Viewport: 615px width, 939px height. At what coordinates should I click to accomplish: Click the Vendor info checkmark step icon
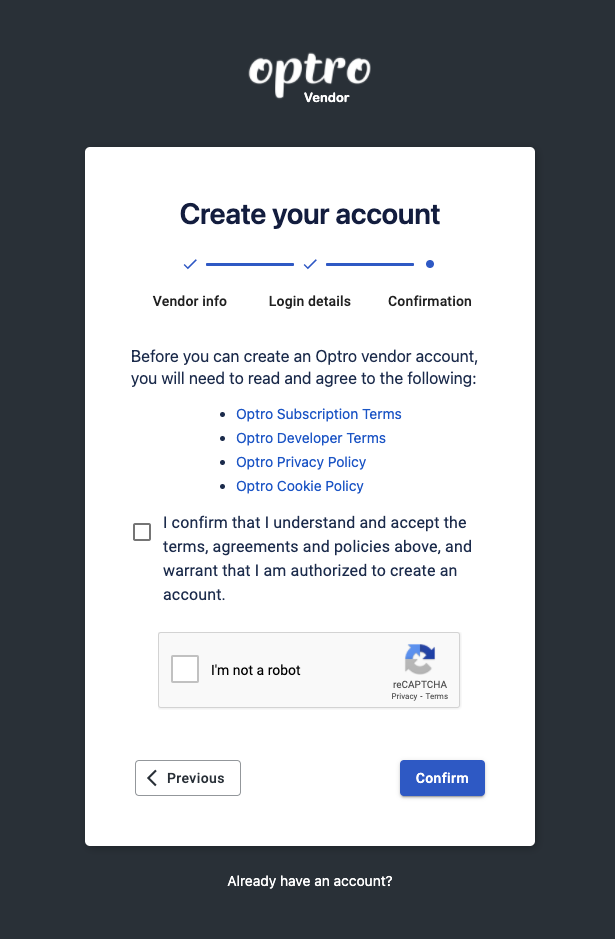point(190,264)
